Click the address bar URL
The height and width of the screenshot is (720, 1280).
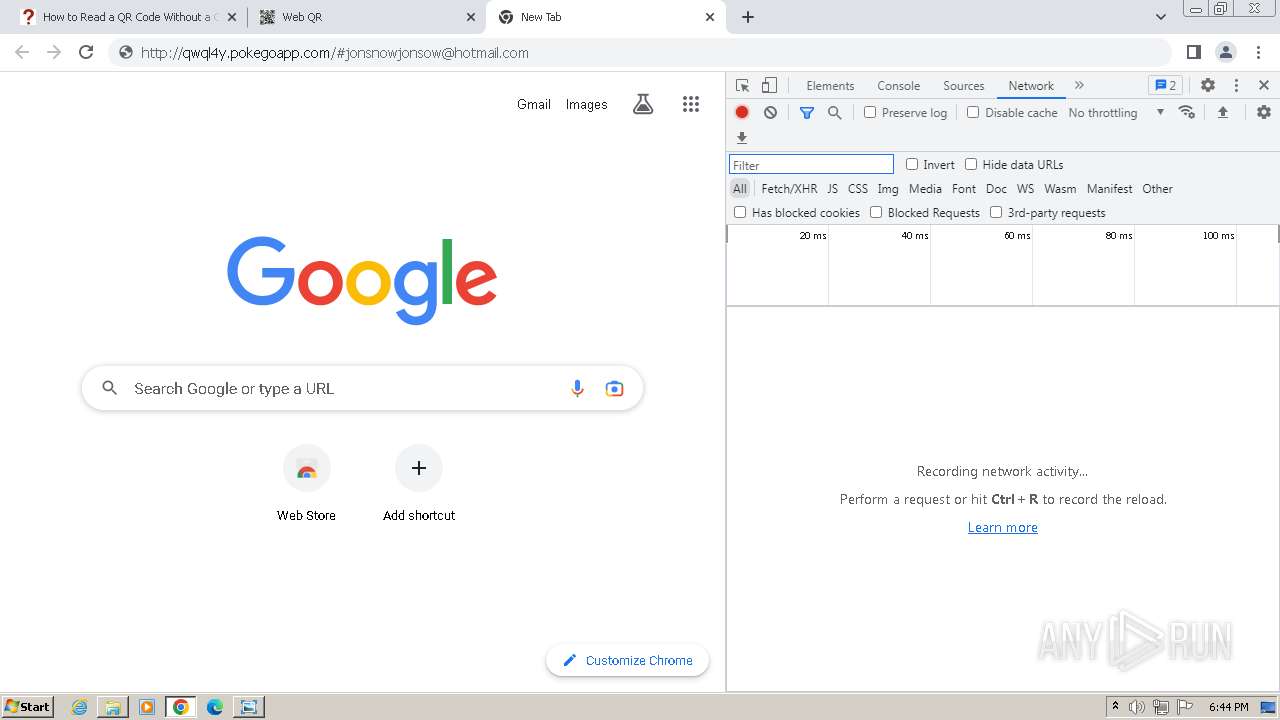point(335,53)
